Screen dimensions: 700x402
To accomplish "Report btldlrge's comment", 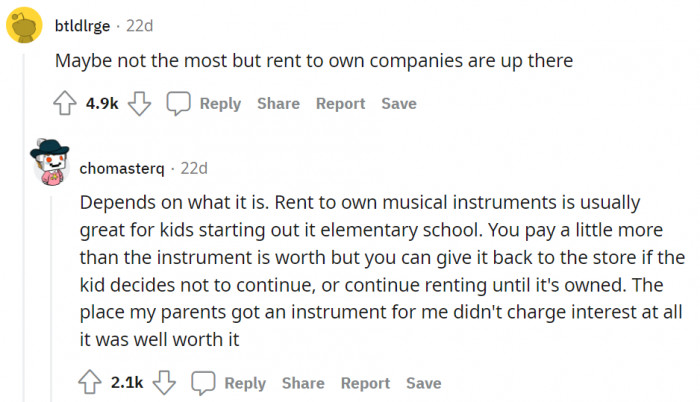I will (340, 104).
